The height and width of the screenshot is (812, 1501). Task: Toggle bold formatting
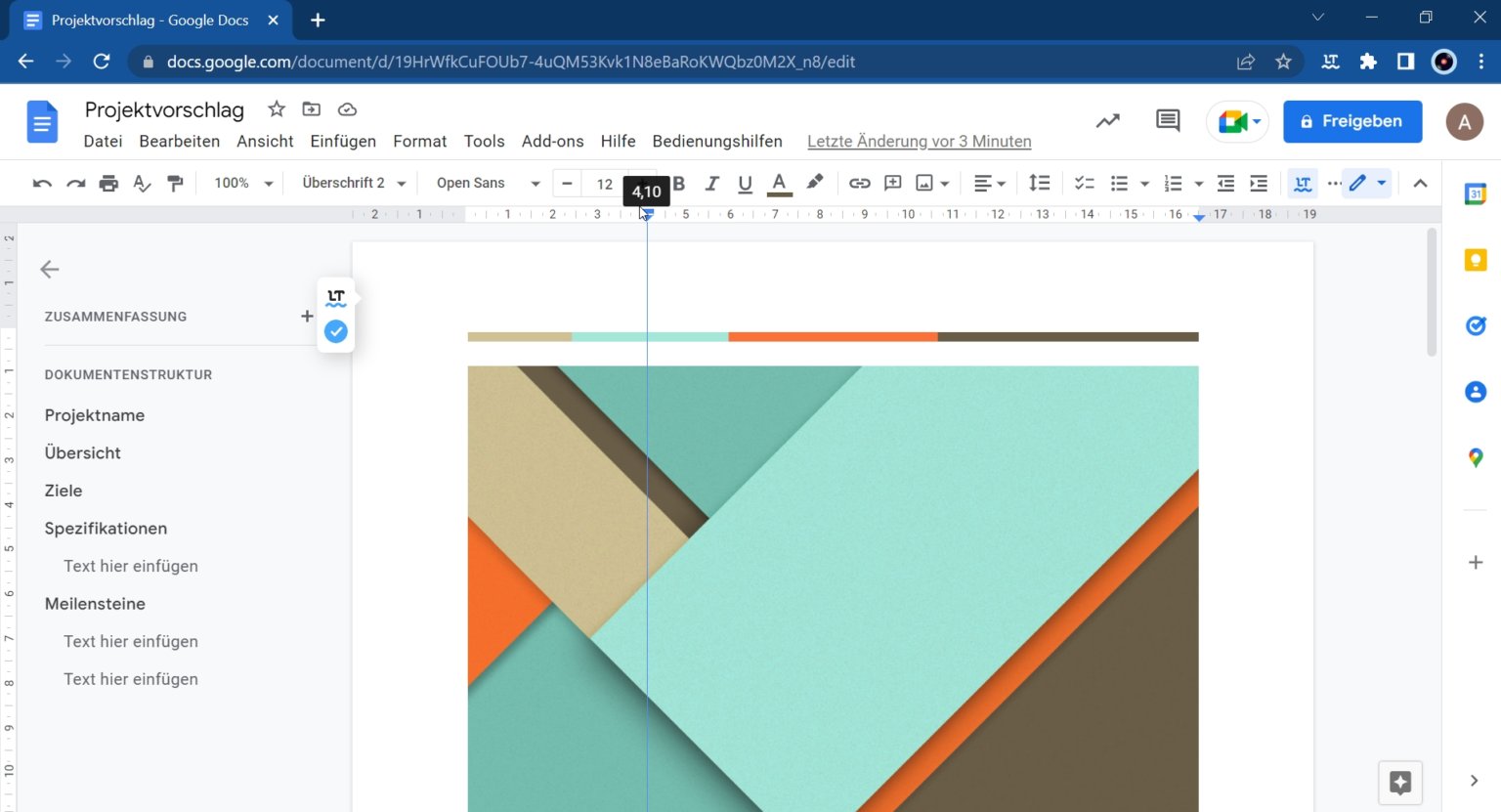coord(678,183)
